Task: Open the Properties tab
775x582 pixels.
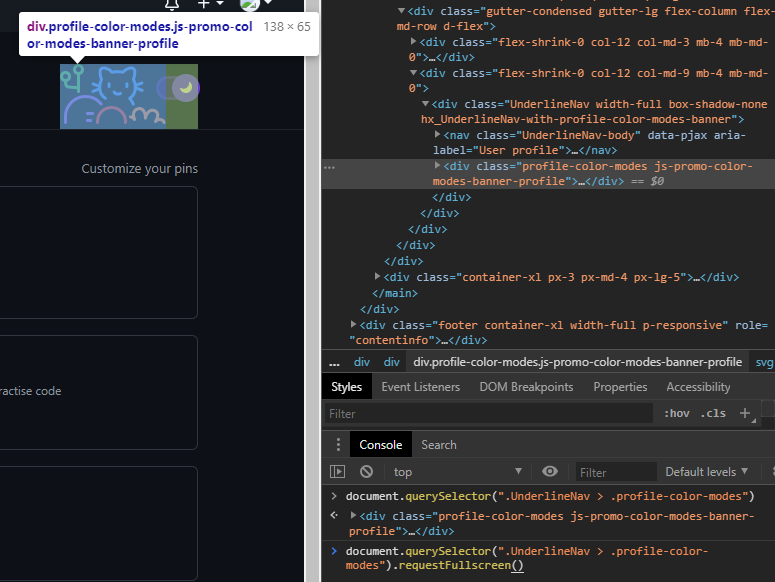Action: click(620, 387)
